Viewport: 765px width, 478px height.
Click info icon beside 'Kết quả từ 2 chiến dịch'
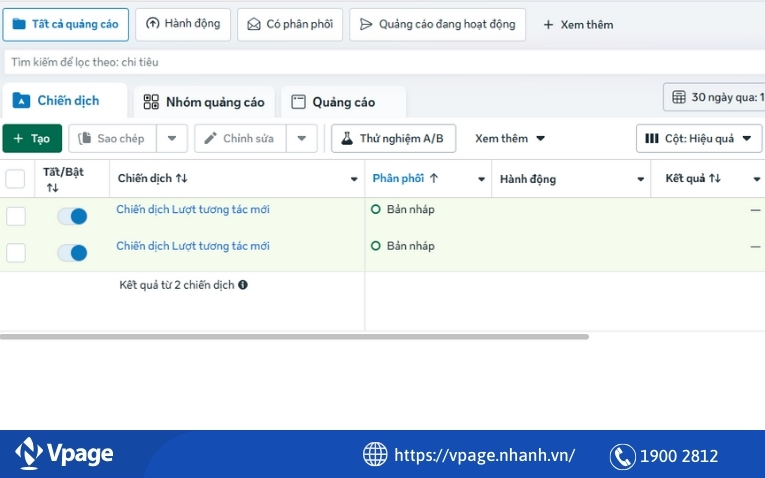243,285
